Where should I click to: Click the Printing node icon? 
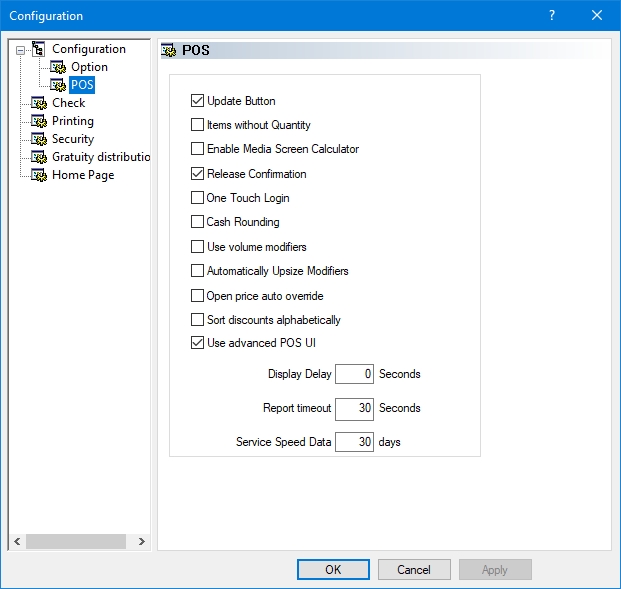(39, 121)
